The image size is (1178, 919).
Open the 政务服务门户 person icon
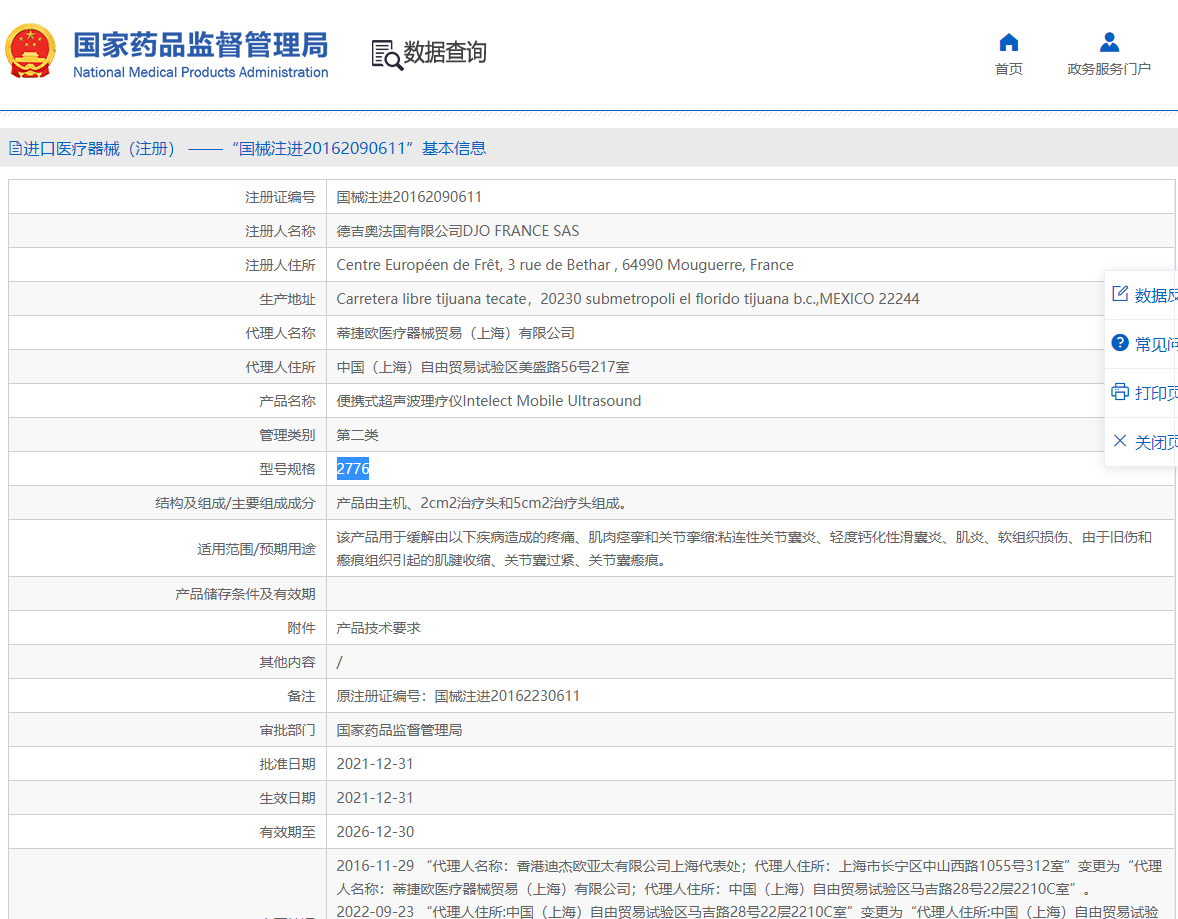(1109, 42)
